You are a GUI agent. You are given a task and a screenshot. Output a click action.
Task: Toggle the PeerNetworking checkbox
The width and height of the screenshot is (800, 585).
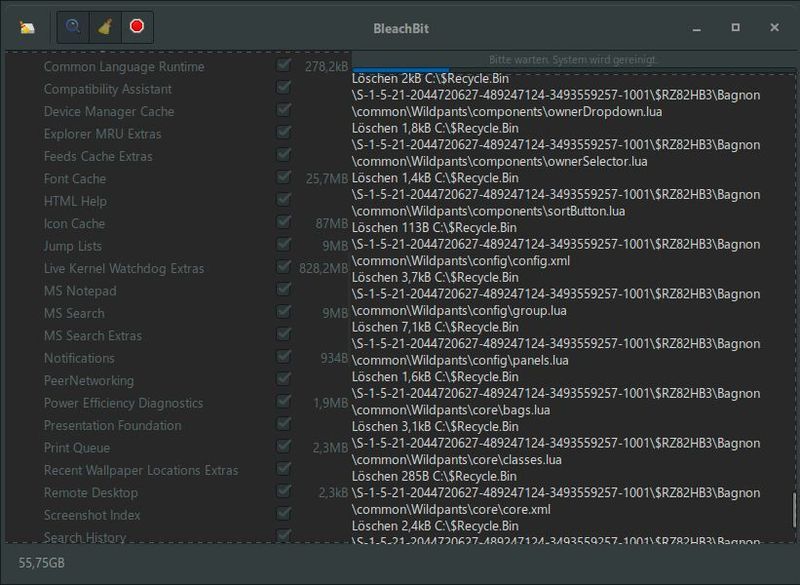tap(284, 379)
